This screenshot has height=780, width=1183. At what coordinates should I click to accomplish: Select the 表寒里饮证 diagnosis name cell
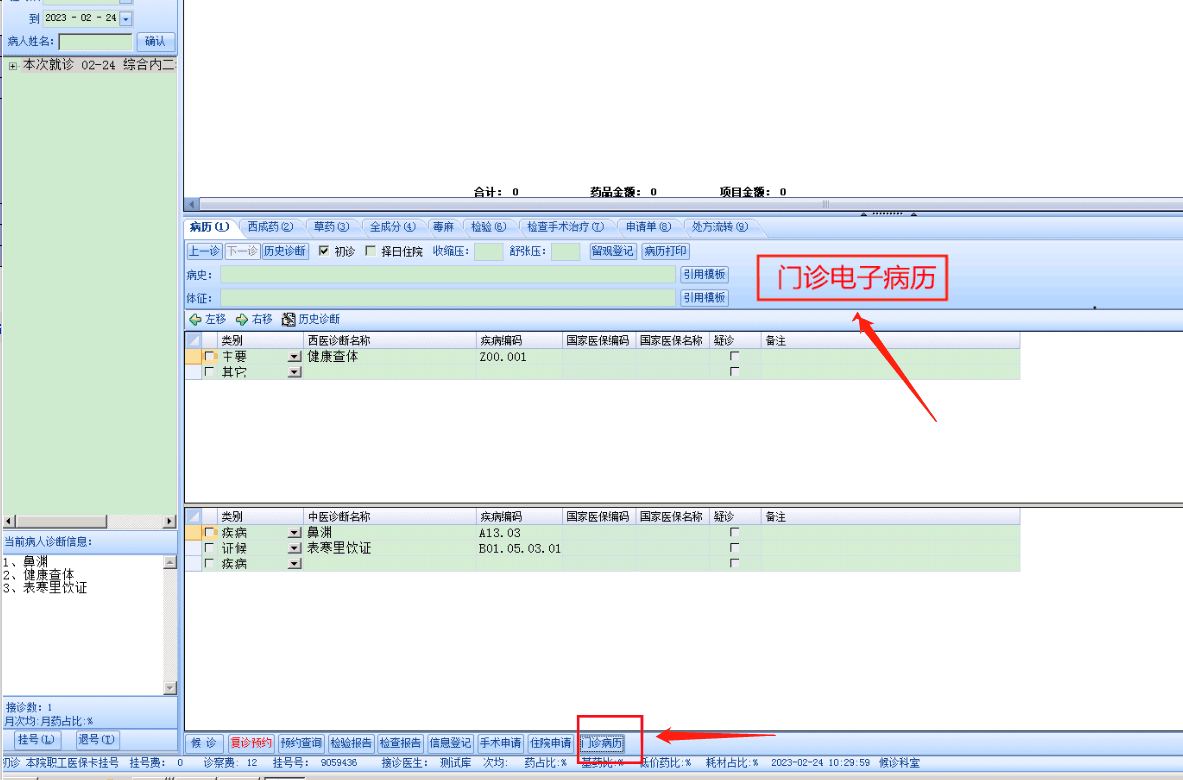(389, 548)
